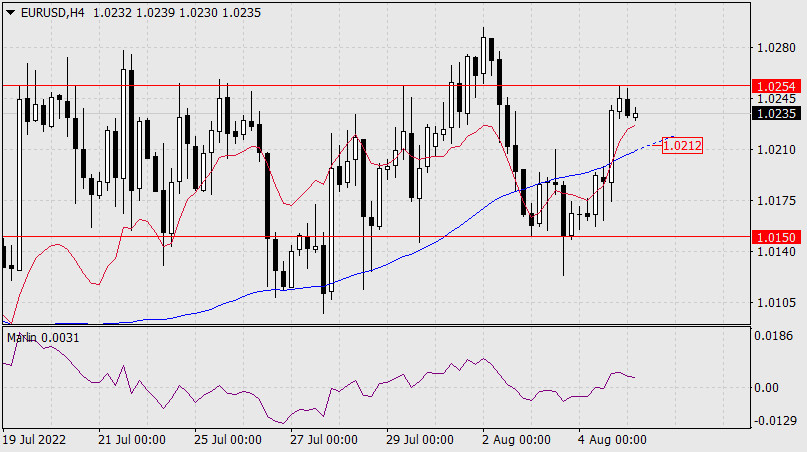Click the 0.0186 oscillator scale value
Viewport: 807px width, 452px height.
point(774,336)
